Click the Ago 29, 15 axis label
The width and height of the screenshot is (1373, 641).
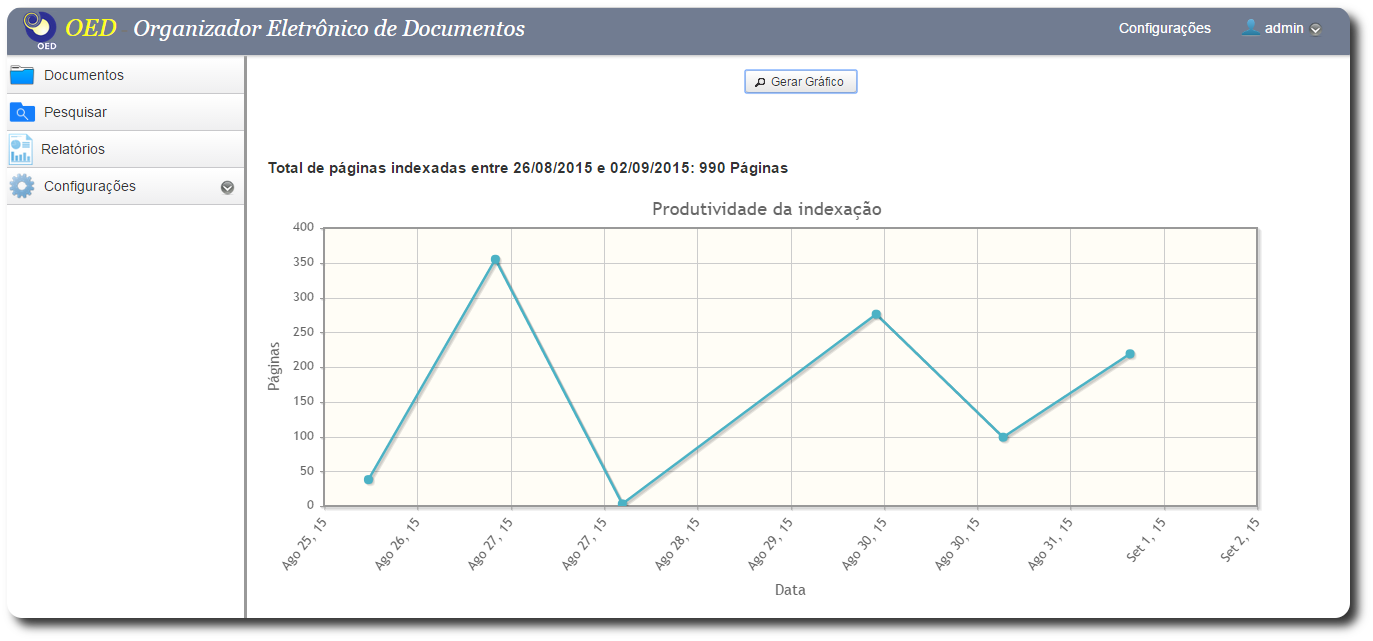pos(770,543)
